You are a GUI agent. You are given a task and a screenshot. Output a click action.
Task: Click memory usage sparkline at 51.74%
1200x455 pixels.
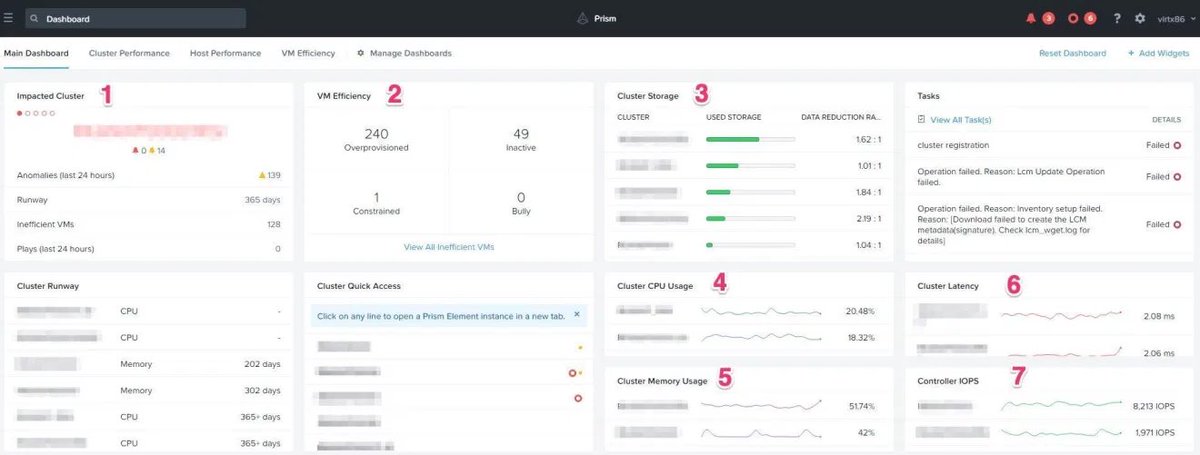[x=761, y=406]
